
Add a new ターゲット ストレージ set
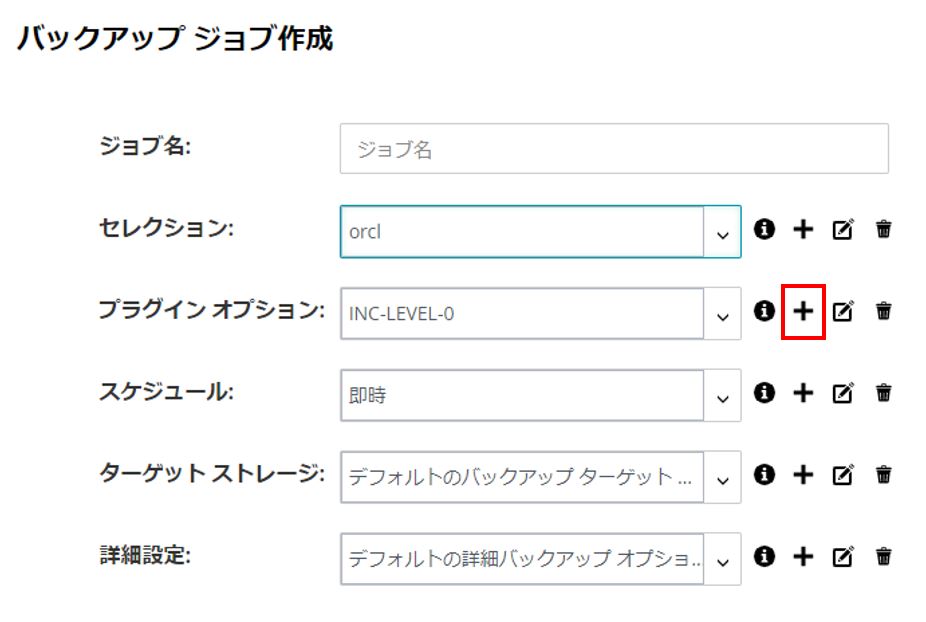point(803,475)
